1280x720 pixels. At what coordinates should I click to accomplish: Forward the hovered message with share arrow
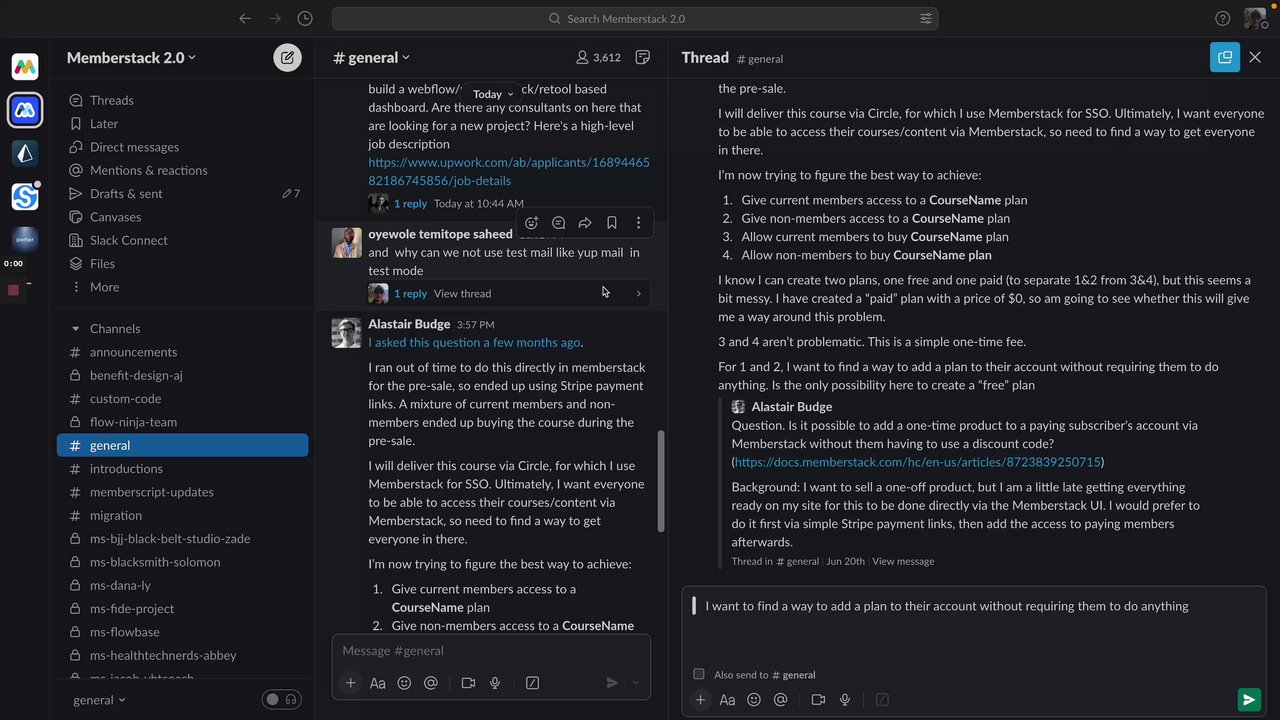point(585,223)
